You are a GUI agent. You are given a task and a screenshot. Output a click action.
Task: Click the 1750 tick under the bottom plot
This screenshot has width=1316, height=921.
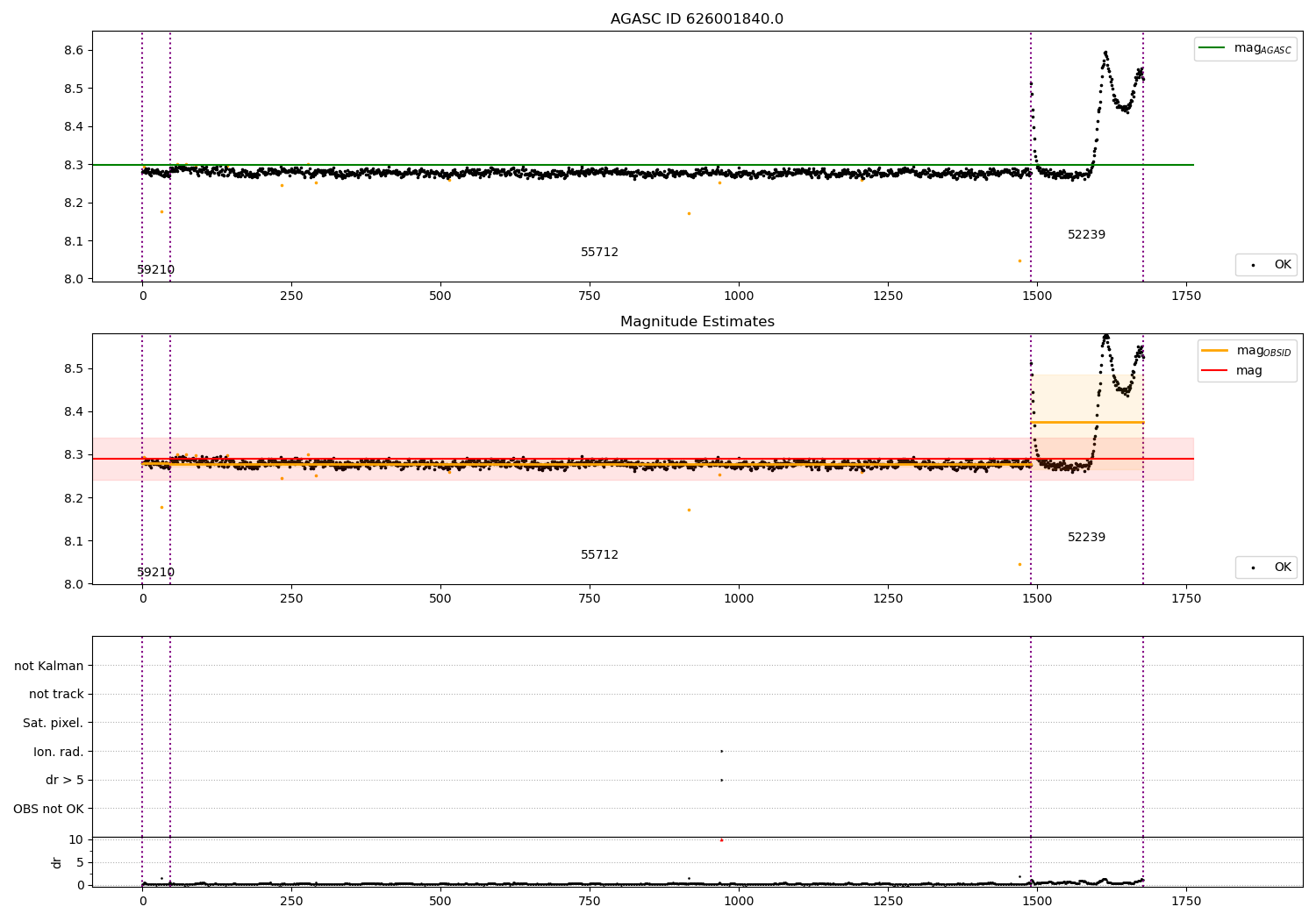1186,902
